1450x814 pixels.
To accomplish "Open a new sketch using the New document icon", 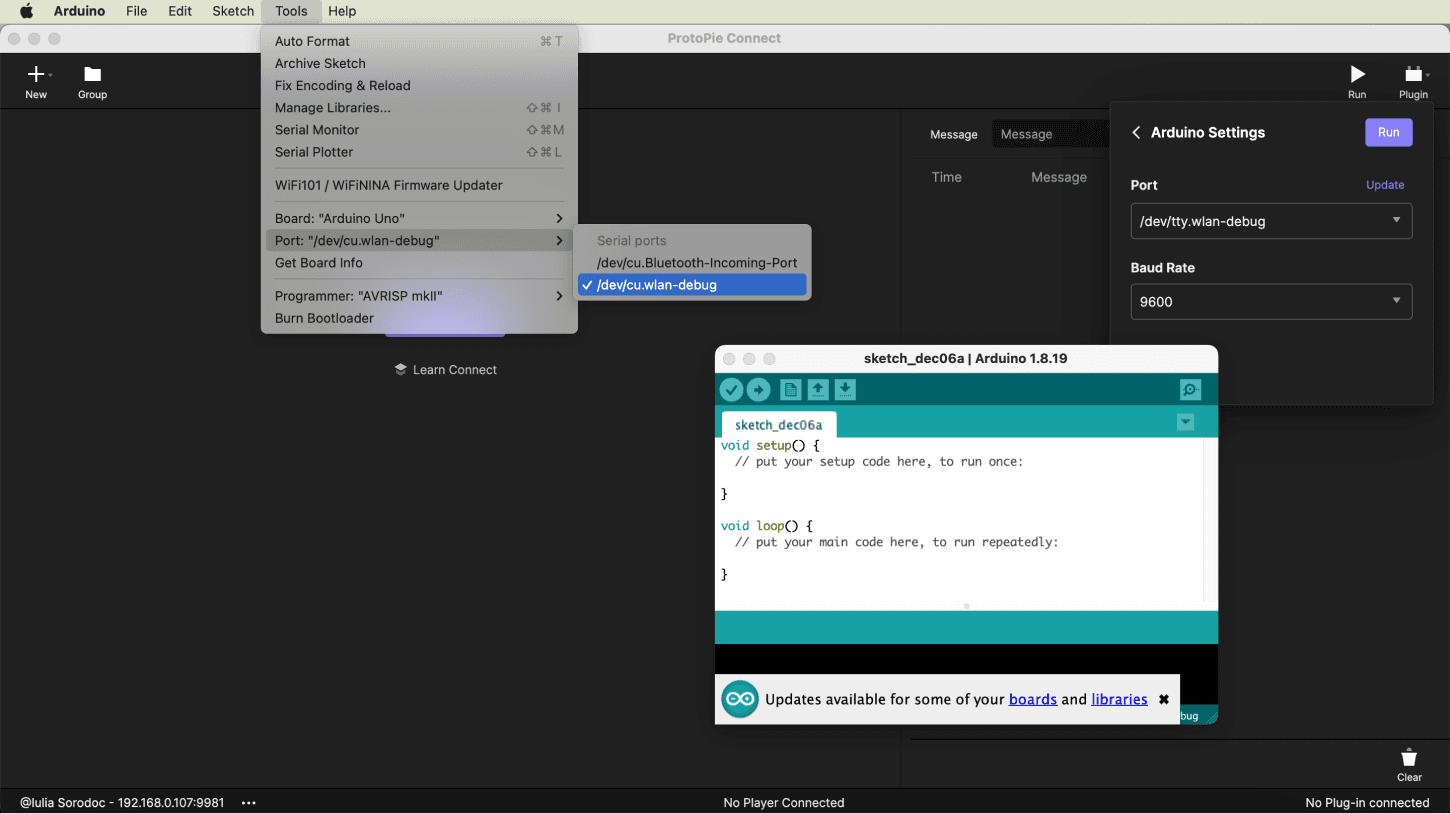I will (789, 389).
